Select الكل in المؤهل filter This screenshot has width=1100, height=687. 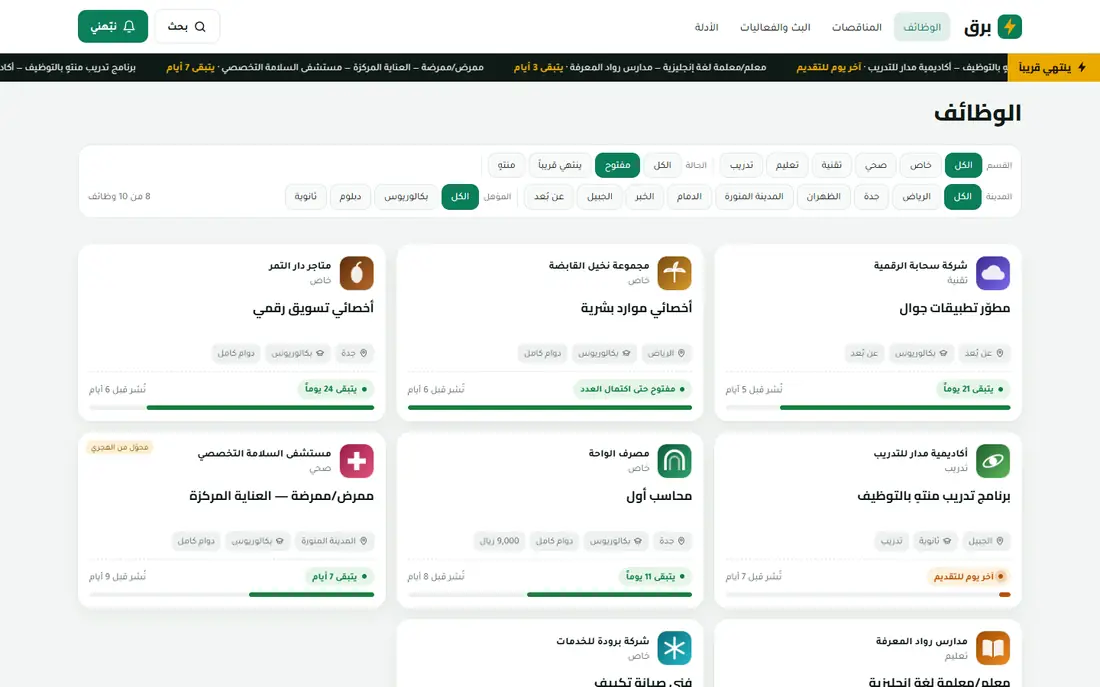click(460, 196)
